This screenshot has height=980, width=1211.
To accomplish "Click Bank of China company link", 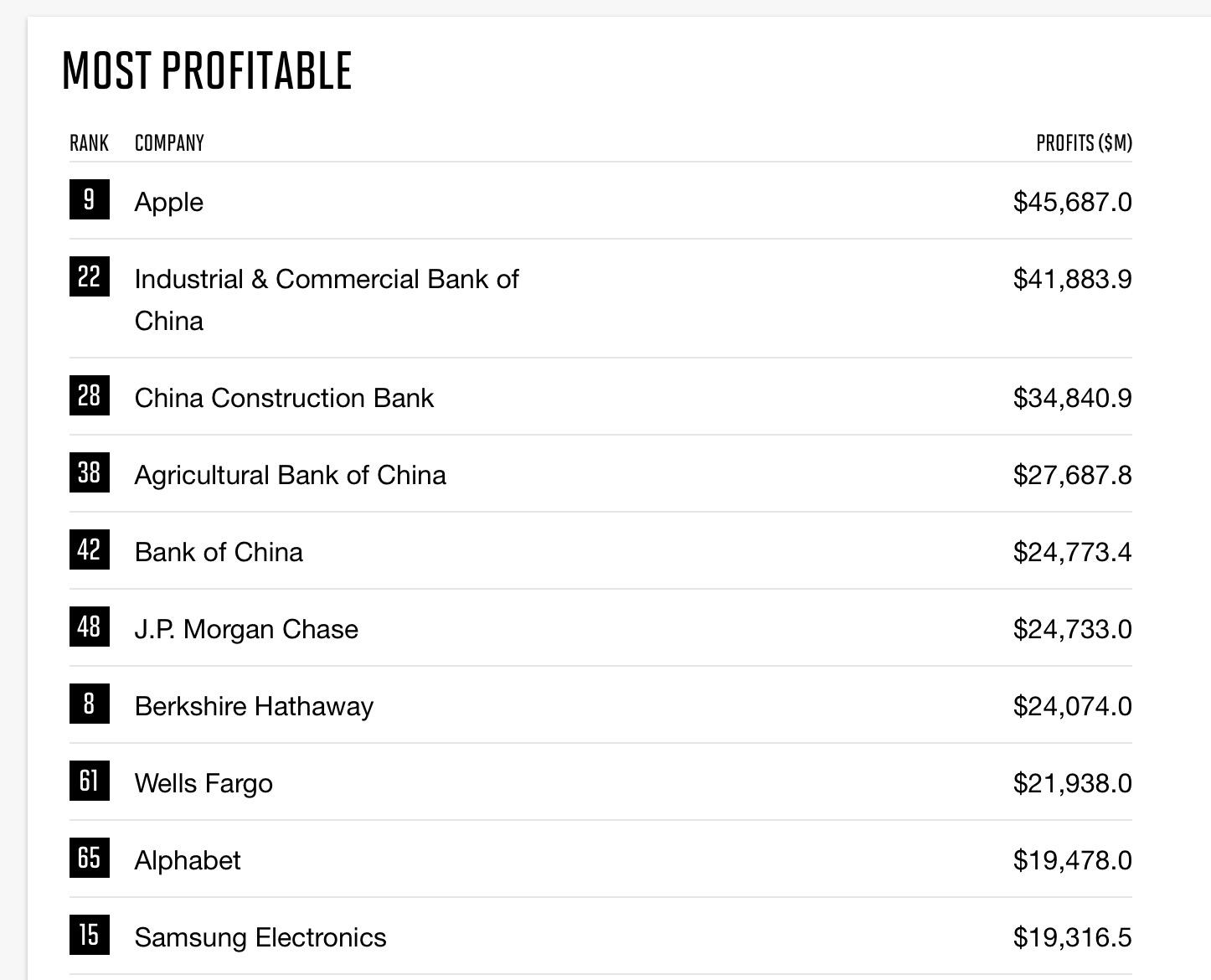I will [219, 552].
